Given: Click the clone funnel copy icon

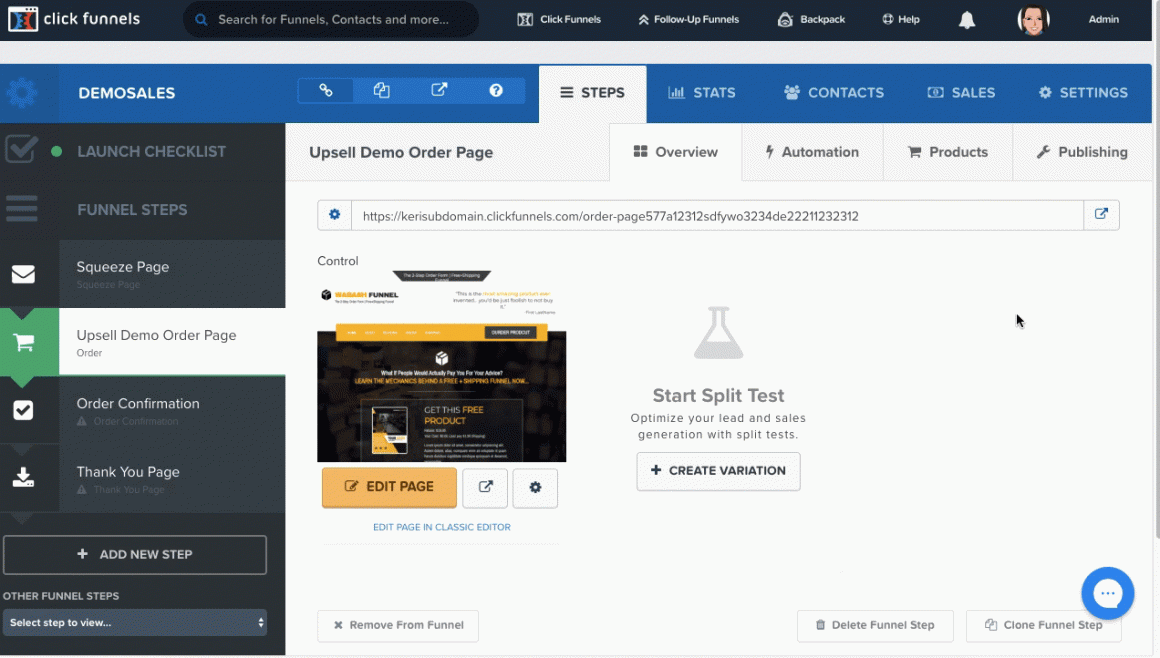Looking at the screenshot, I should 382,91.
